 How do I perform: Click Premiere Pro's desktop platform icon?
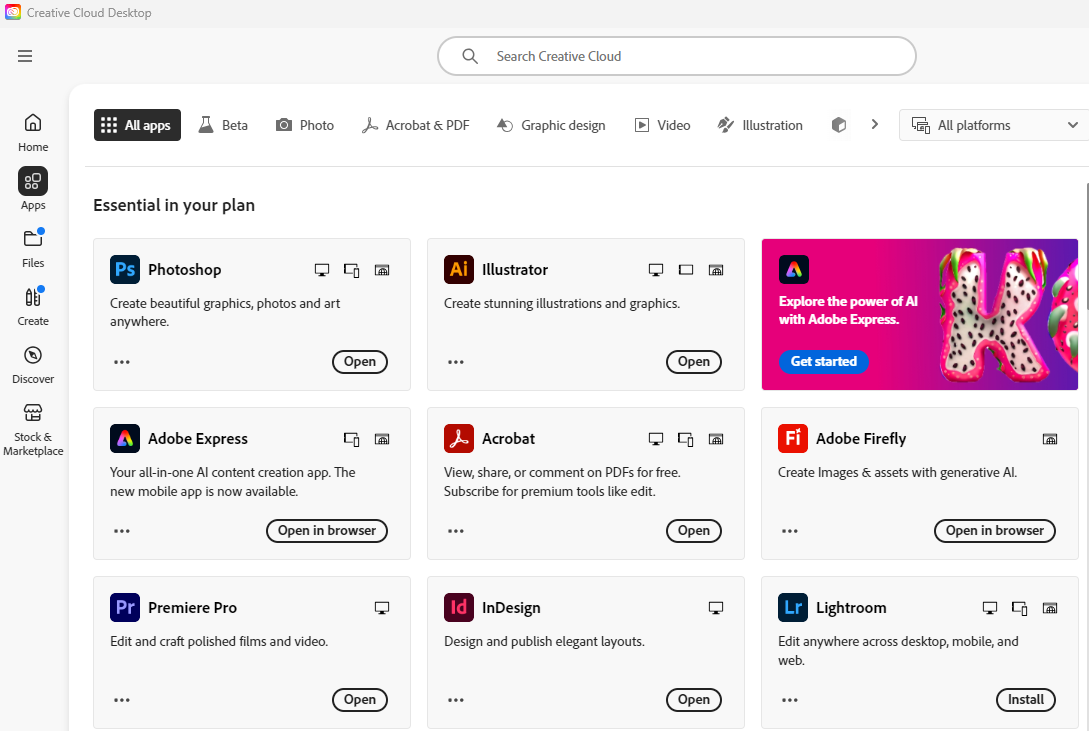click(382, 608)
